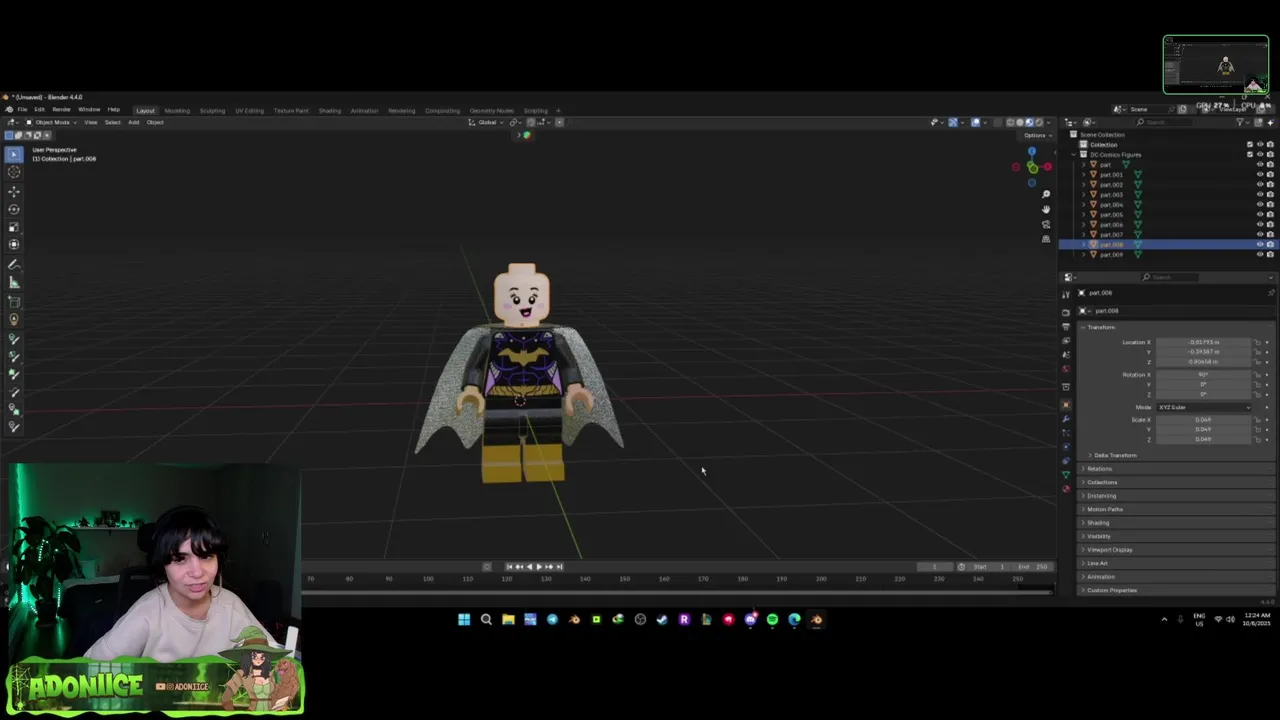Select the 3D Cursor tool
1280x720 pixels.
click(x=14, y=172)
